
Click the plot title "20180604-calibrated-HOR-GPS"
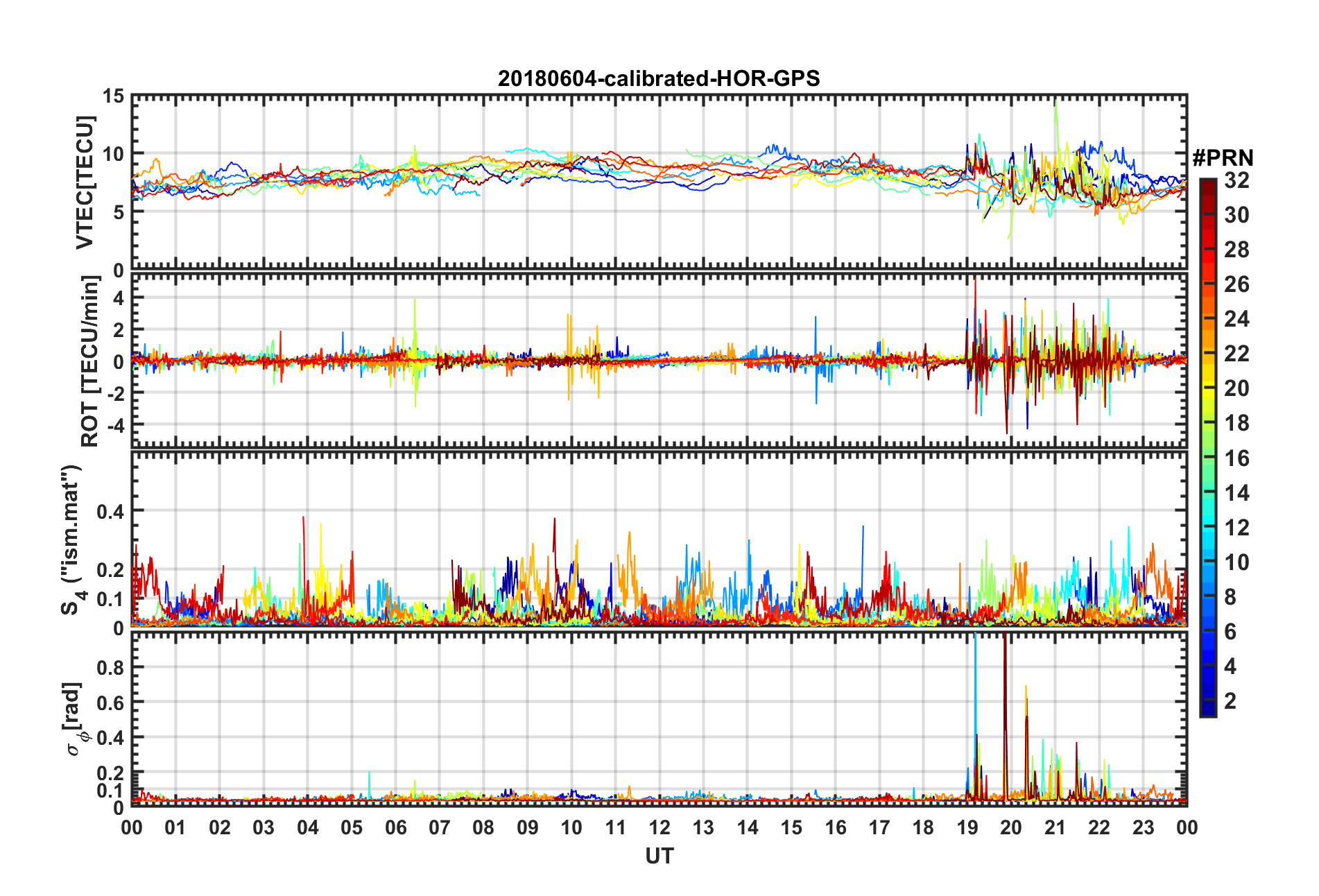point(659,78)
